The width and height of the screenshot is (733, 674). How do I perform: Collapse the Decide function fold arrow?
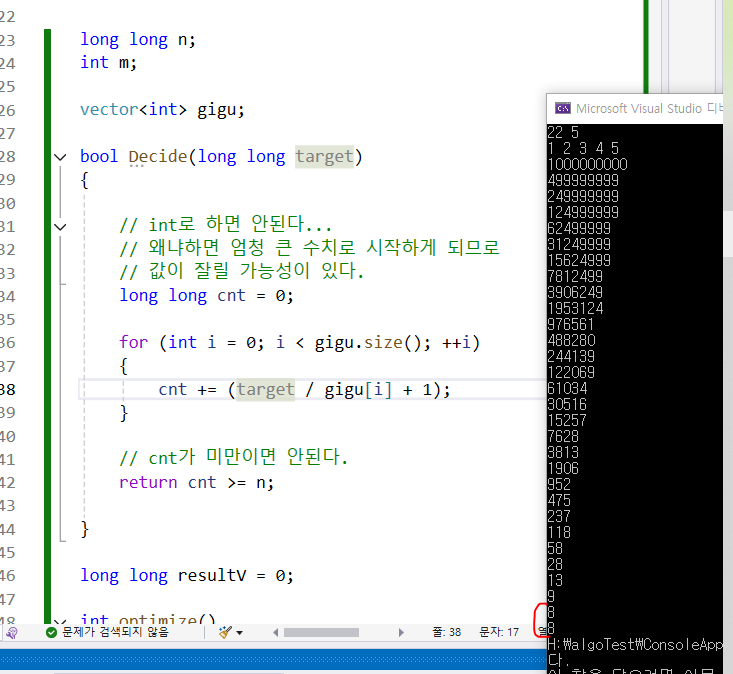60,157
